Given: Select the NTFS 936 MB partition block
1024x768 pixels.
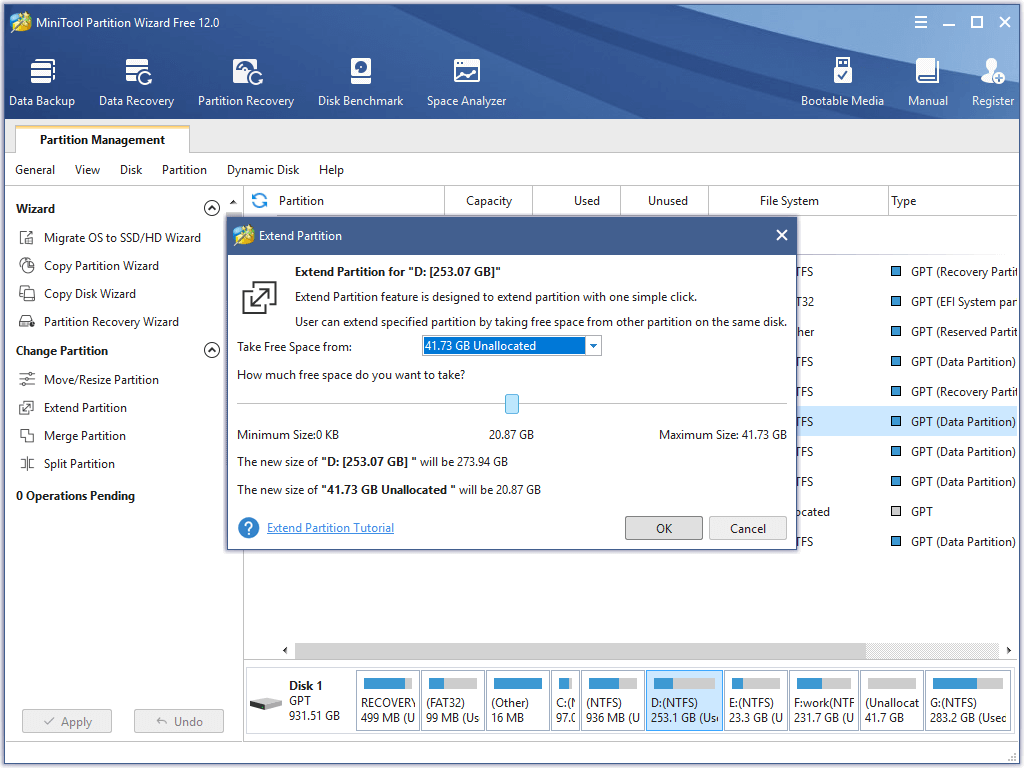Looking at the screenshot, I should point(613,700).
